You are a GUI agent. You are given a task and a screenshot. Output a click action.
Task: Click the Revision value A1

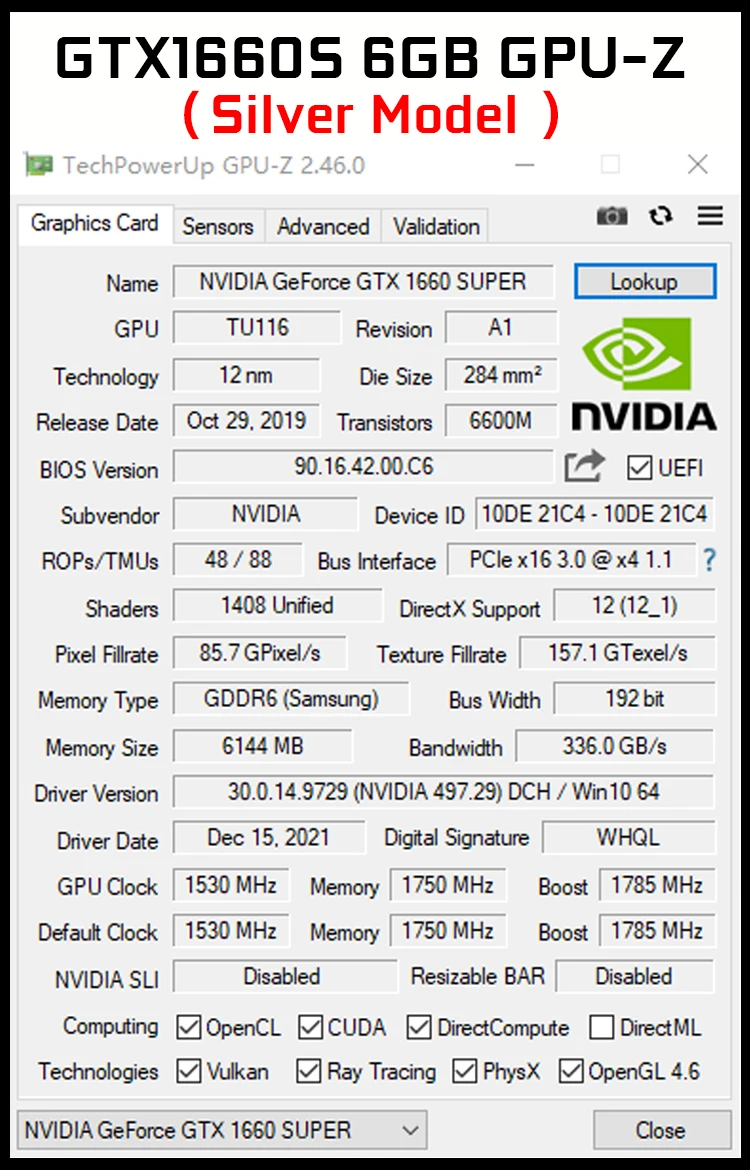click(x=501, y=328)
